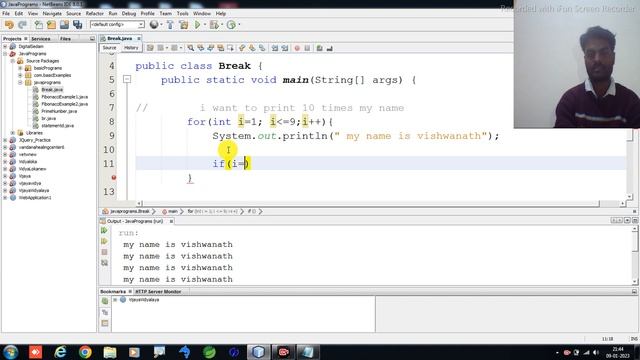Select the JQuery_Practice project
The width and height of the screenshot is (640, 360).
(34, 140)
